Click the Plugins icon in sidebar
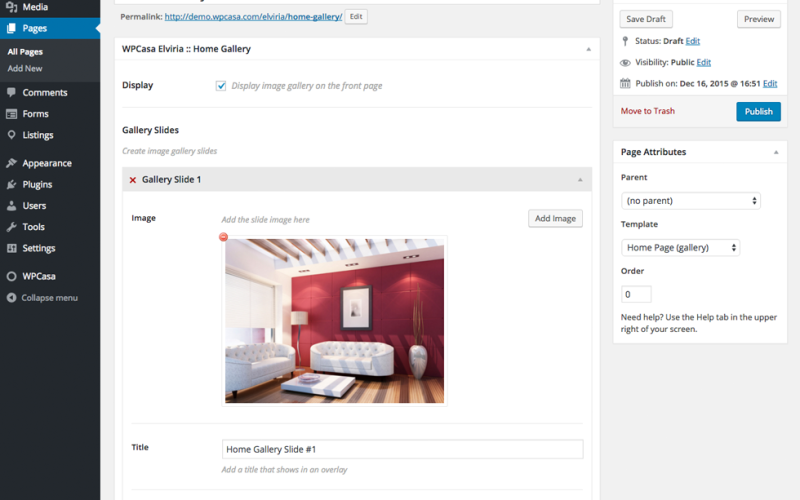Viewport: 800px width, 500px height. click(x=11, y=185)
